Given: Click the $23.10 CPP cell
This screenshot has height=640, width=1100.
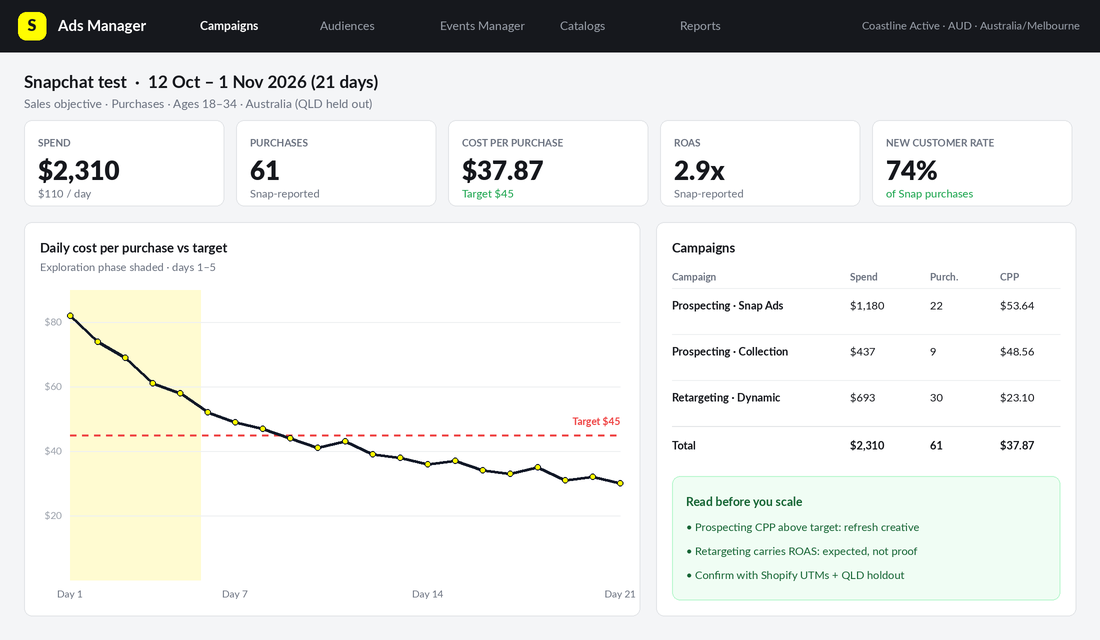Looking at the screenshot, I should (1017, 398).
